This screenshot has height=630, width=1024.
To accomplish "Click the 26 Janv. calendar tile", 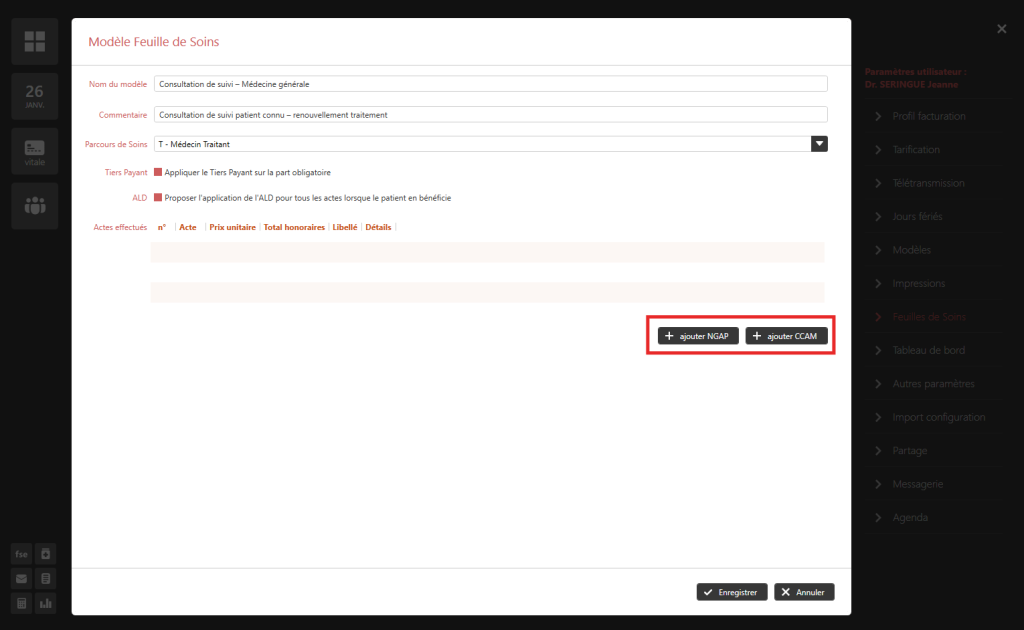I will pyautogui.click(x=35, y=96).
